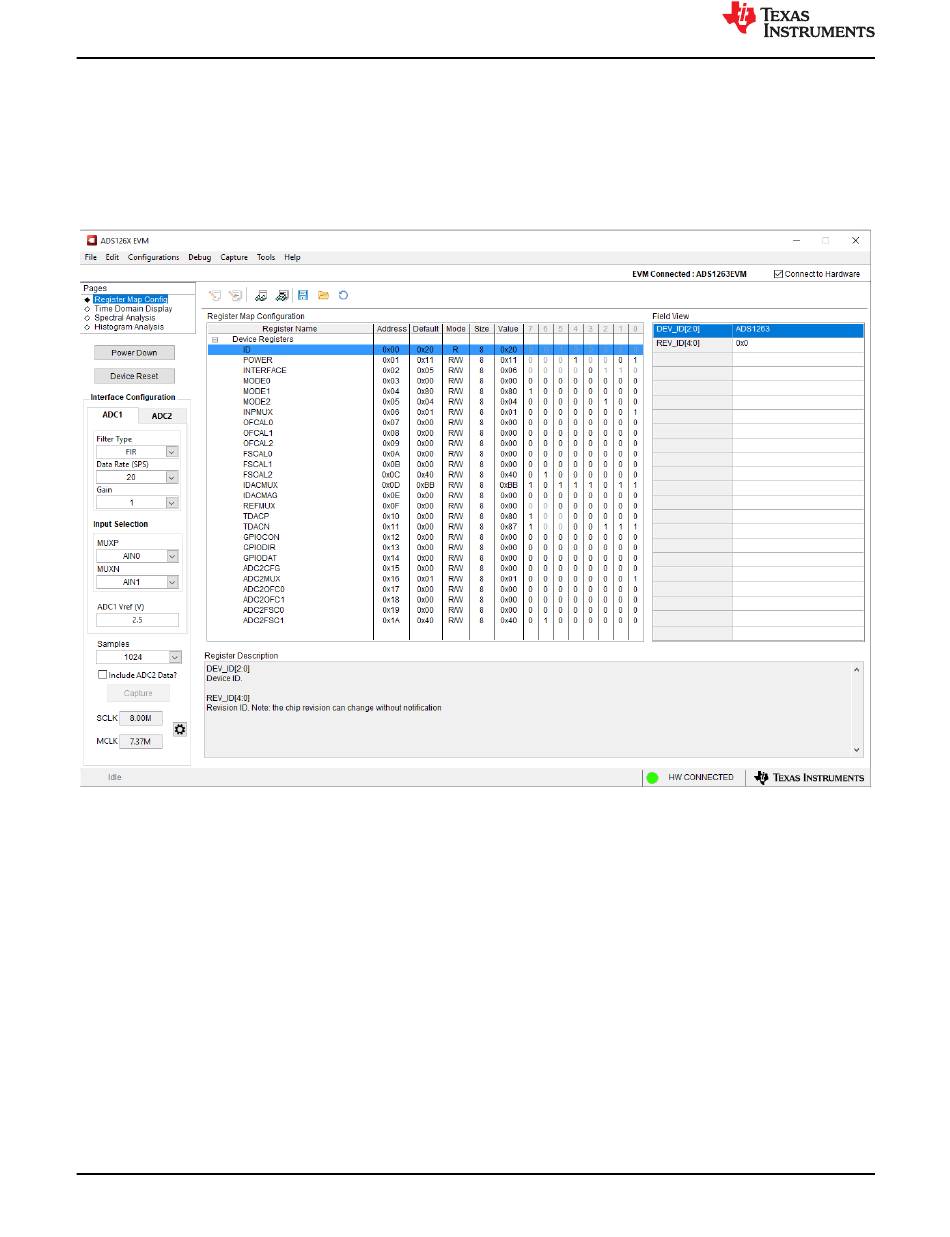
Task: Click DEV_ID[2:0] in Field View
Action: pyautogui.click(x=692, y=329)
